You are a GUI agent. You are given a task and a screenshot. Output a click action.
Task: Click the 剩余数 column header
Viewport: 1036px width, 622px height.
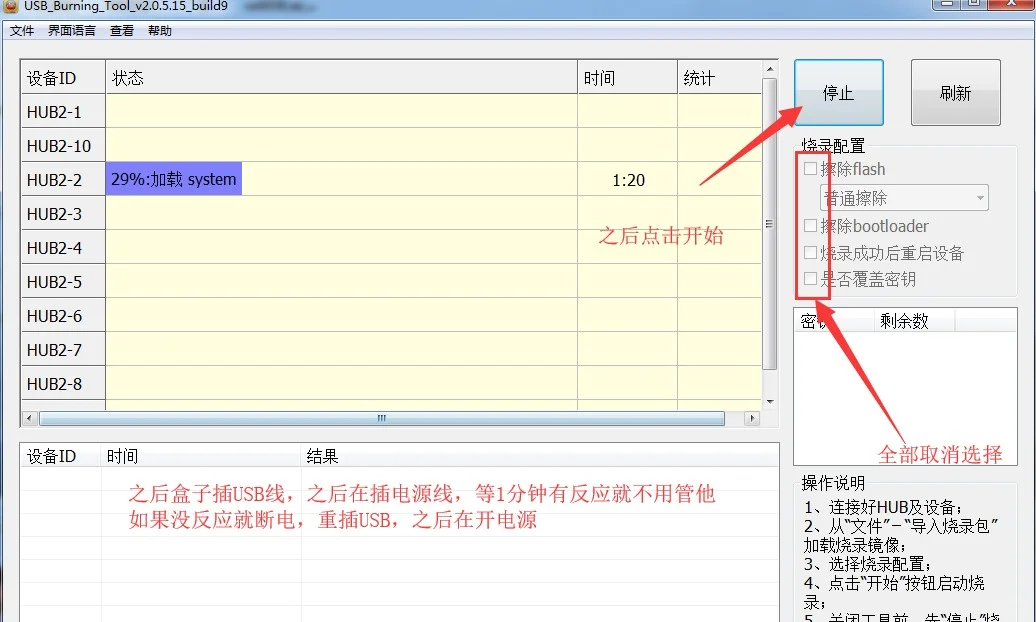(x=914, y=321)
